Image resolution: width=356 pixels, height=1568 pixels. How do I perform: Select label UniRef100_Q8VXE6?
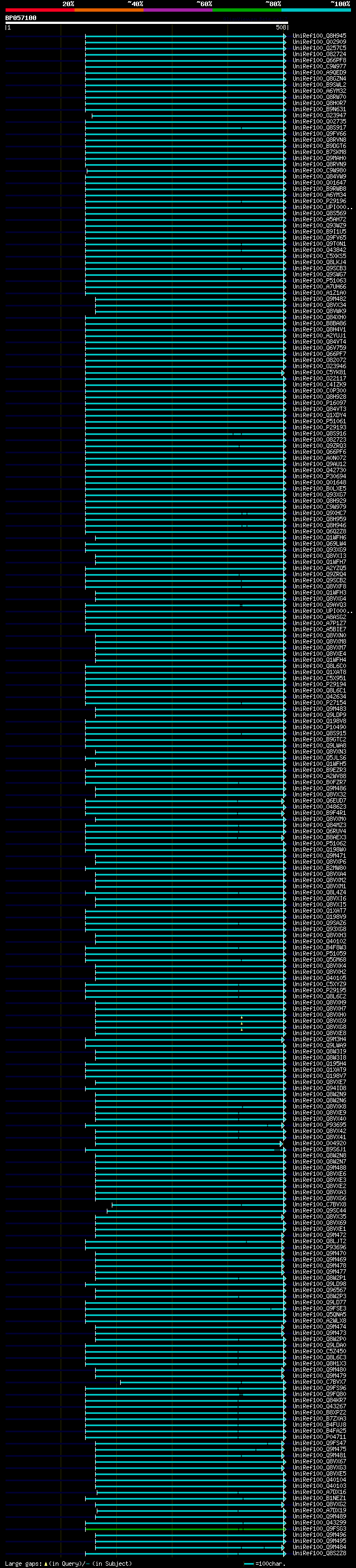pos(319,1174)
